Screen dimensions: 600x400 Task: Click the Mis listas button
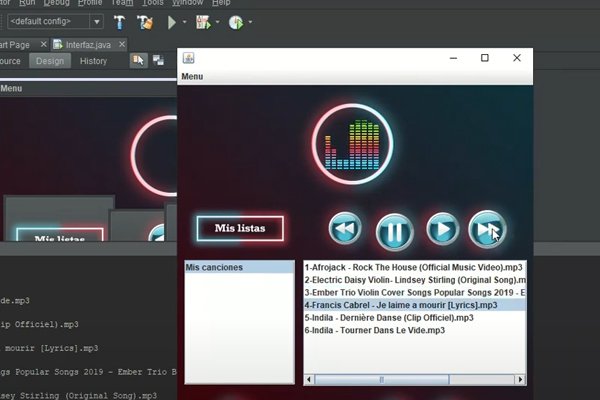point(240,228)
